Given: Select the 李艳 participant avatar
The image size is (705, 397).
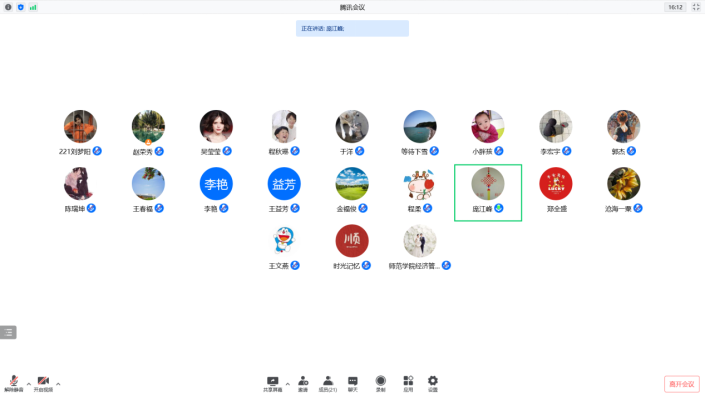Looking at the screenshot, I should tap(216, 183).
